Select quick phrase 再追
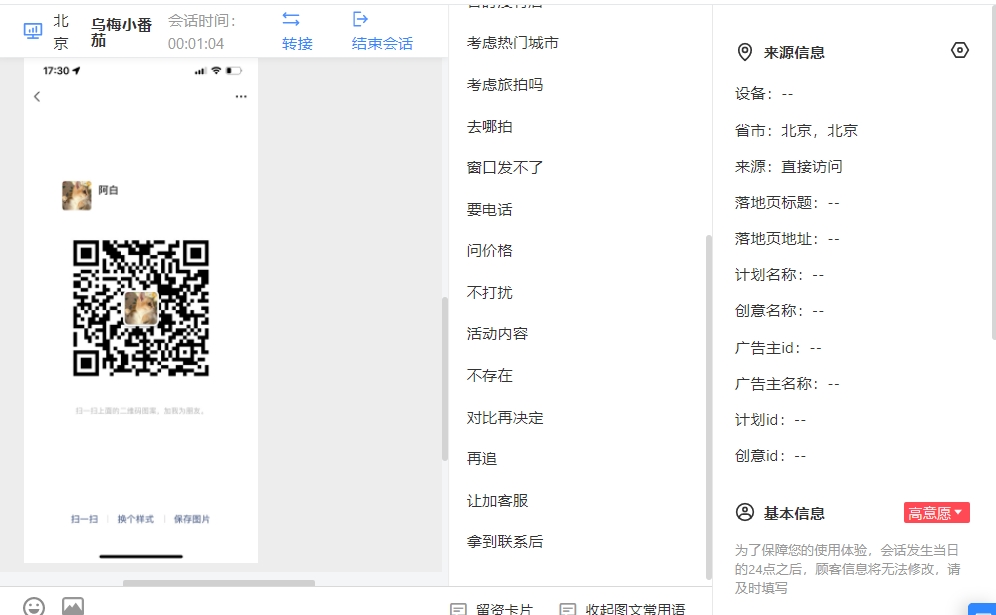 click(482, 459)
